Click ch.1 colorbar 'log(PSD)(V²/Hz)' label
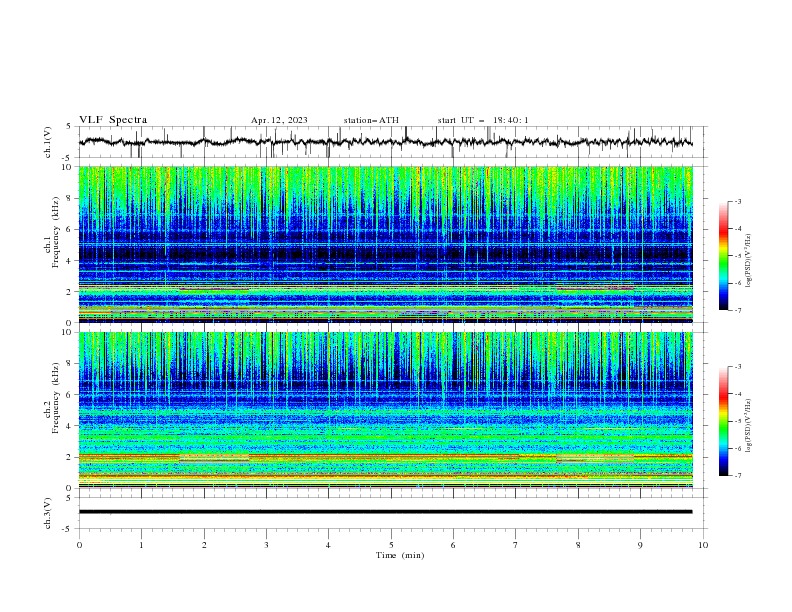792x612 pixels. click(749, 261)
